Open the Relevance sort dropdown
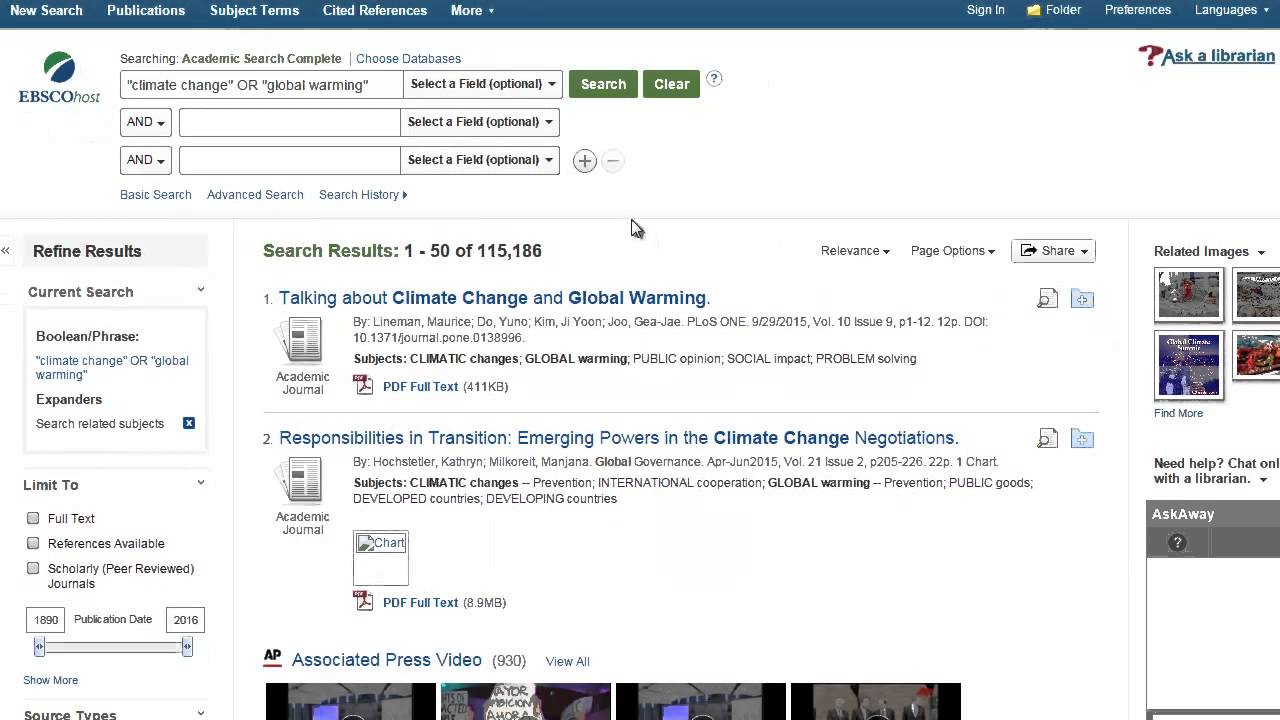The height and width of the screenshot is (720, 1280). point(855,251)
